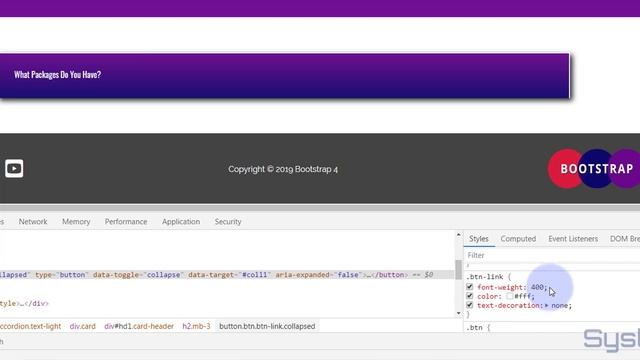Select breadcrumb 'ccordion.text-light'
This screenshot has height=360, width=640.
(x=31, y=327)
